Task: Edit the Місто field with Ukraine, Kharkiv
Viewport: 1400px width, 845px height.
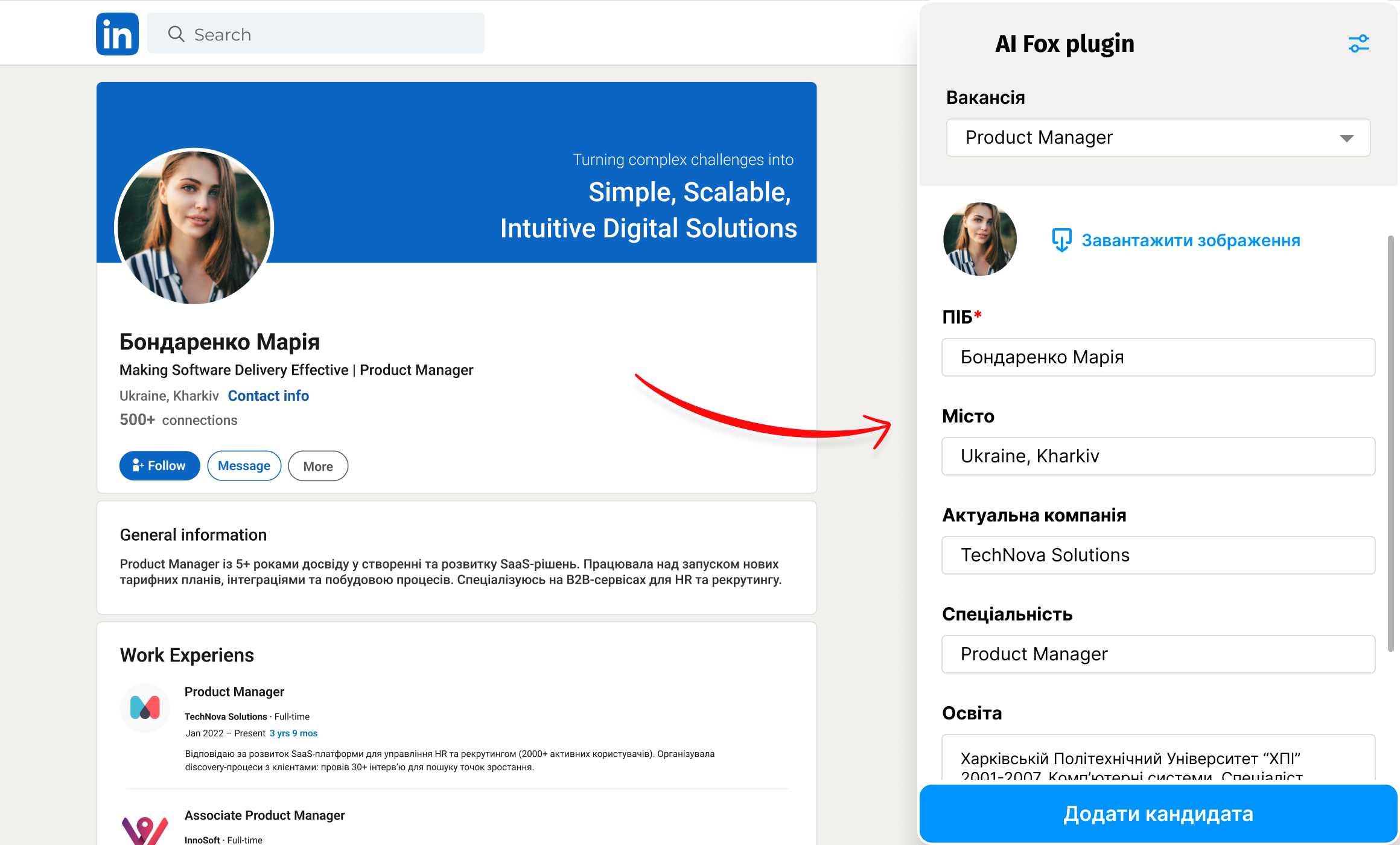Action: point(1157,456)
